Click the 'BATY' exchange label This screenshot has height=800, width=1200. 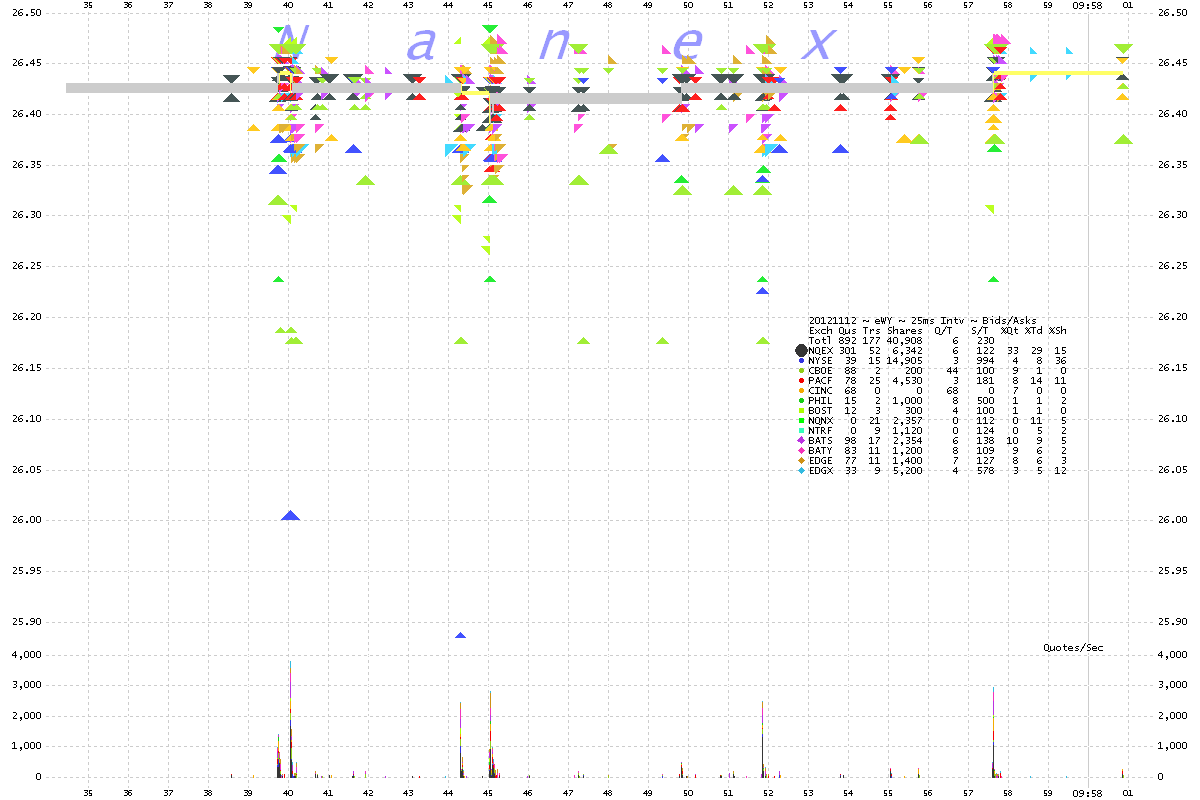coord(821,450)
